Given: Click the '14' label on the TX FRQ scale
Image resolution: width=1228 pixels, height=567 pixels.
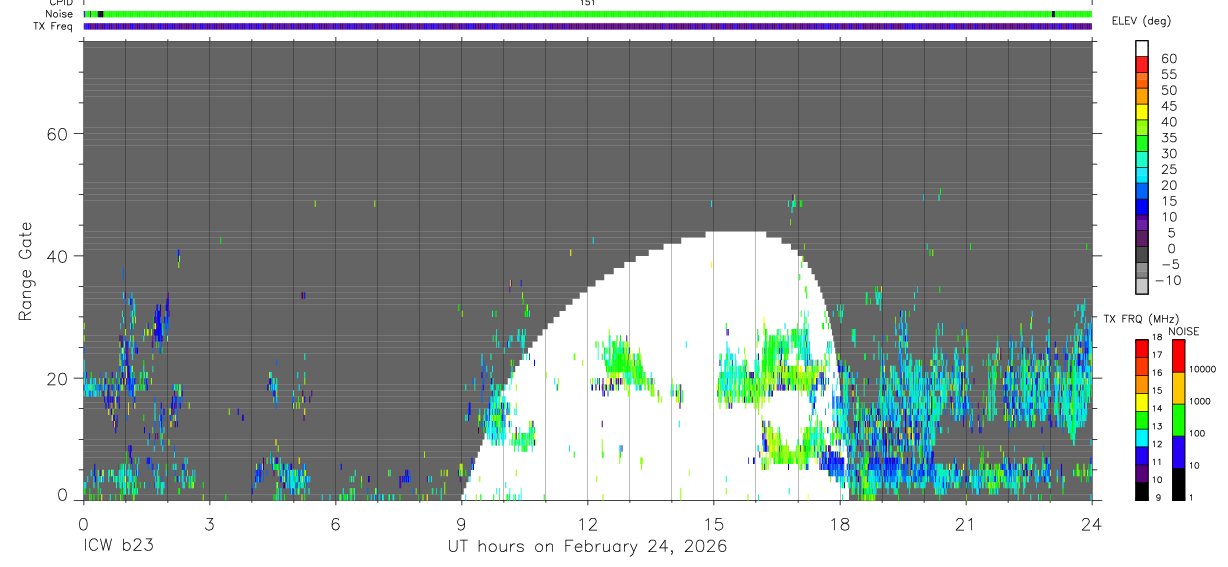Looking at the screenshot, I should click(x=1156, y=408).
